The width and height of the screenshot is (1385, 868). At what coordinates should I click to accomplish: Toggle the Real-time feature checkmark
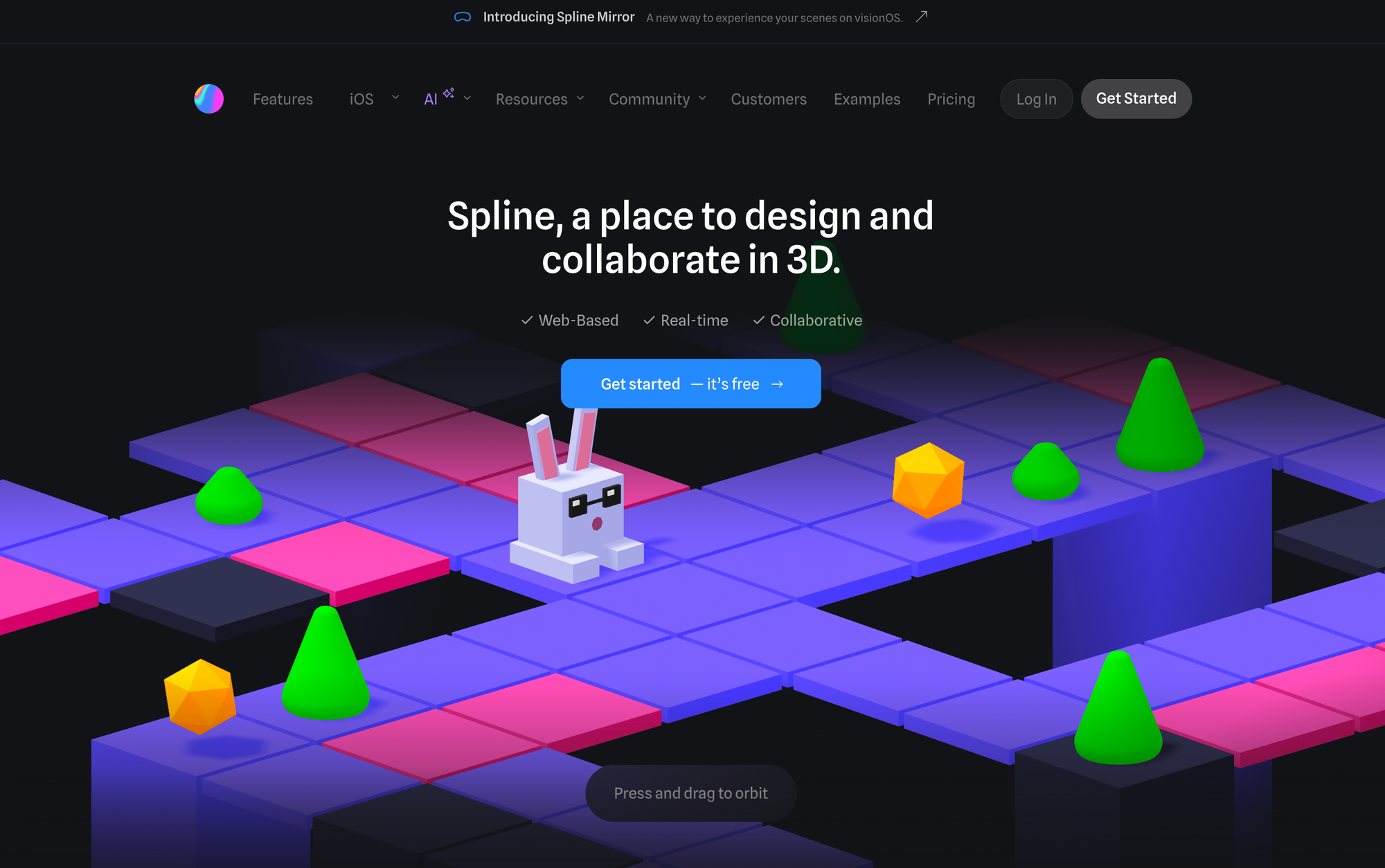648,320
